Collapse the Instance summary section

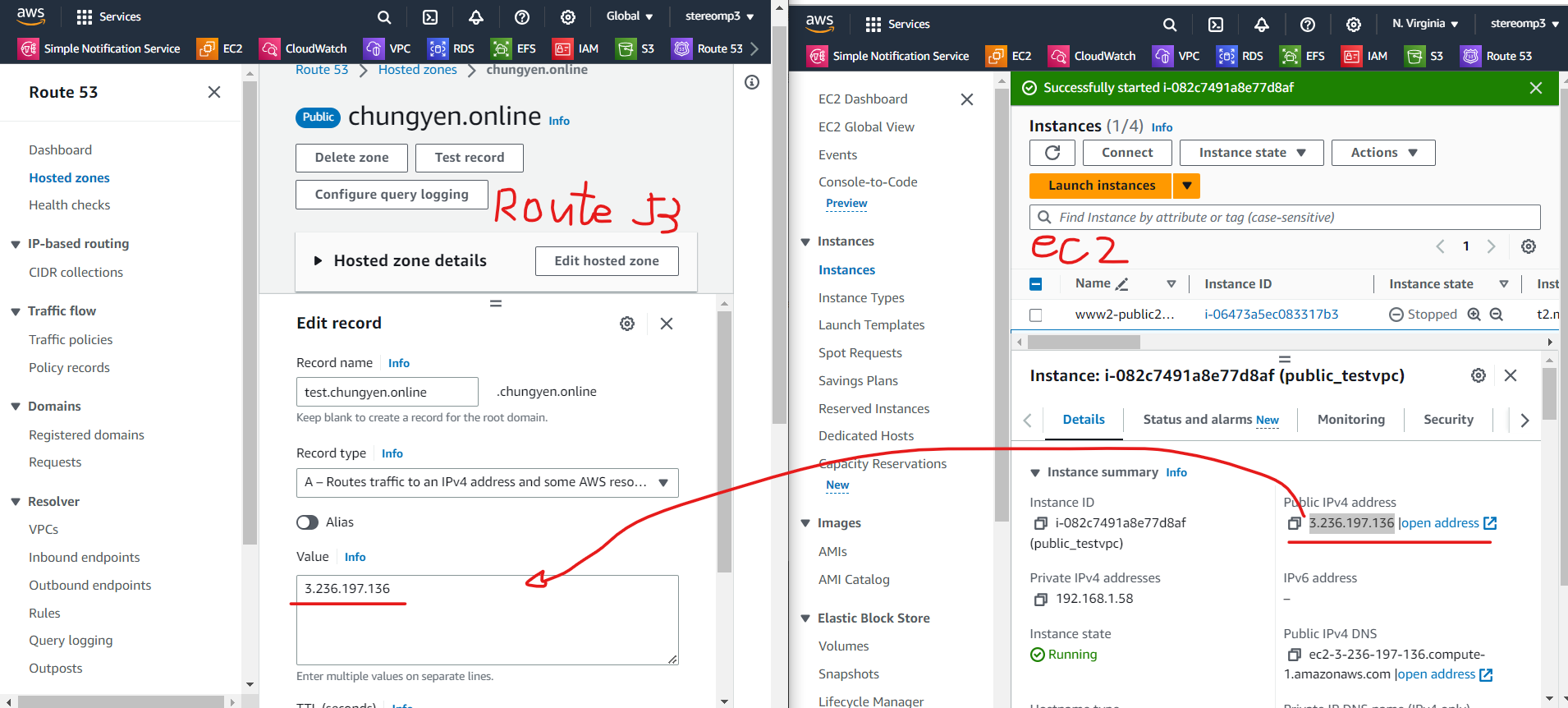(1035, 472)
